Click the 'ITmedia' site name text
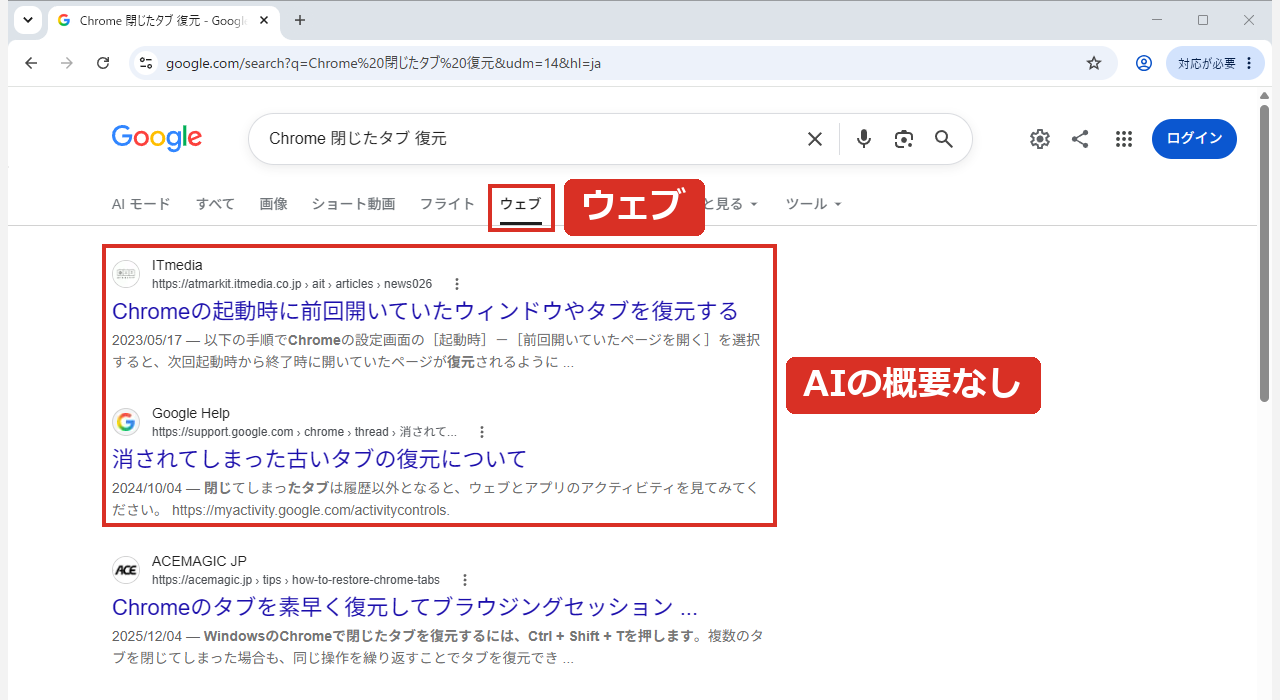 click(177, 265)
